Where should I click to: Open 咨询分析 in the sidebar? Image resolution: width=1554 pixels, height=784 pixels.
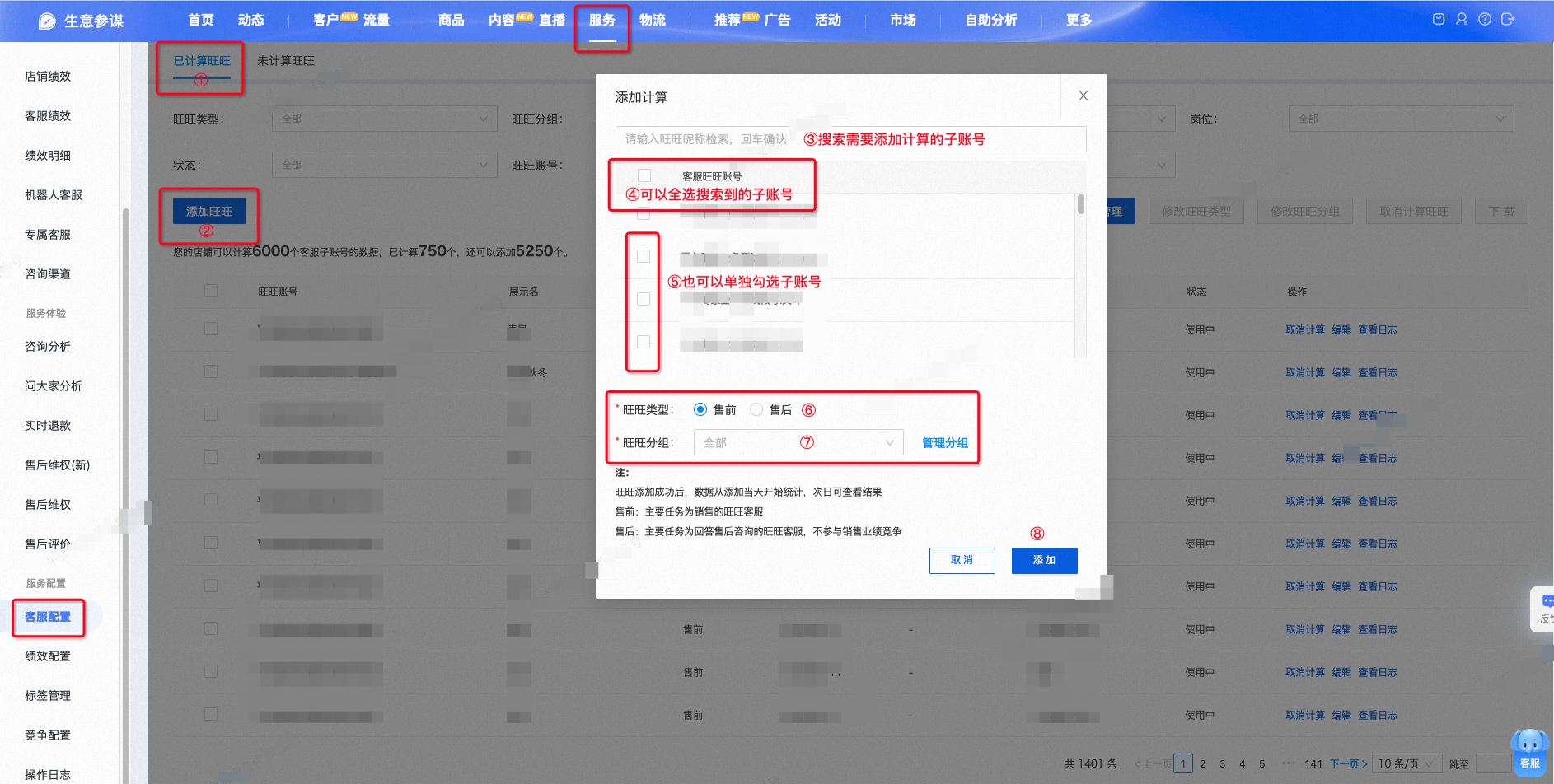coord(48,346)
